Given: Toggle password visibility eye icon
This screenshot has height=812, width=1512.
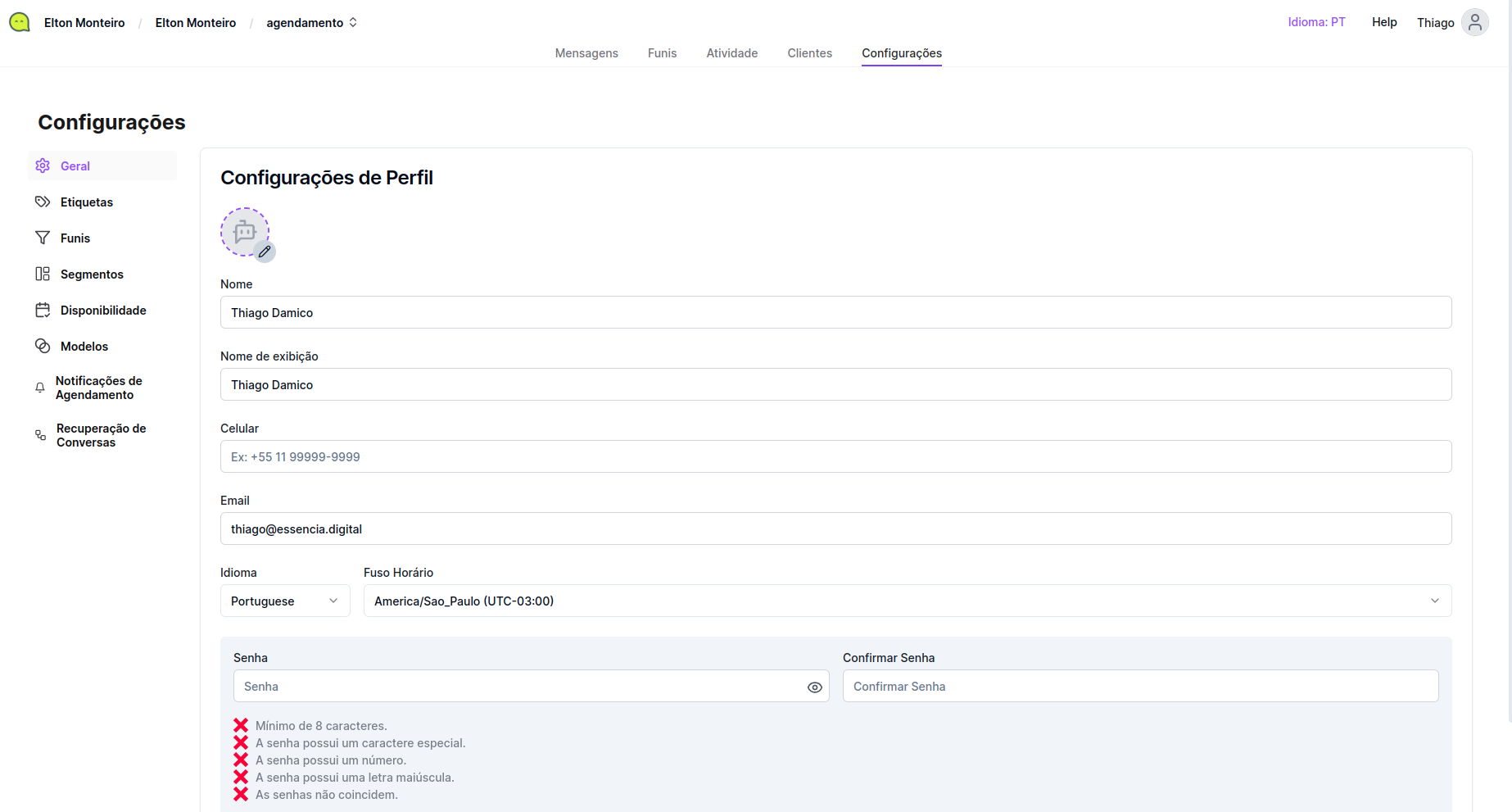Looking at the screenshot, I should coord(814,687).
